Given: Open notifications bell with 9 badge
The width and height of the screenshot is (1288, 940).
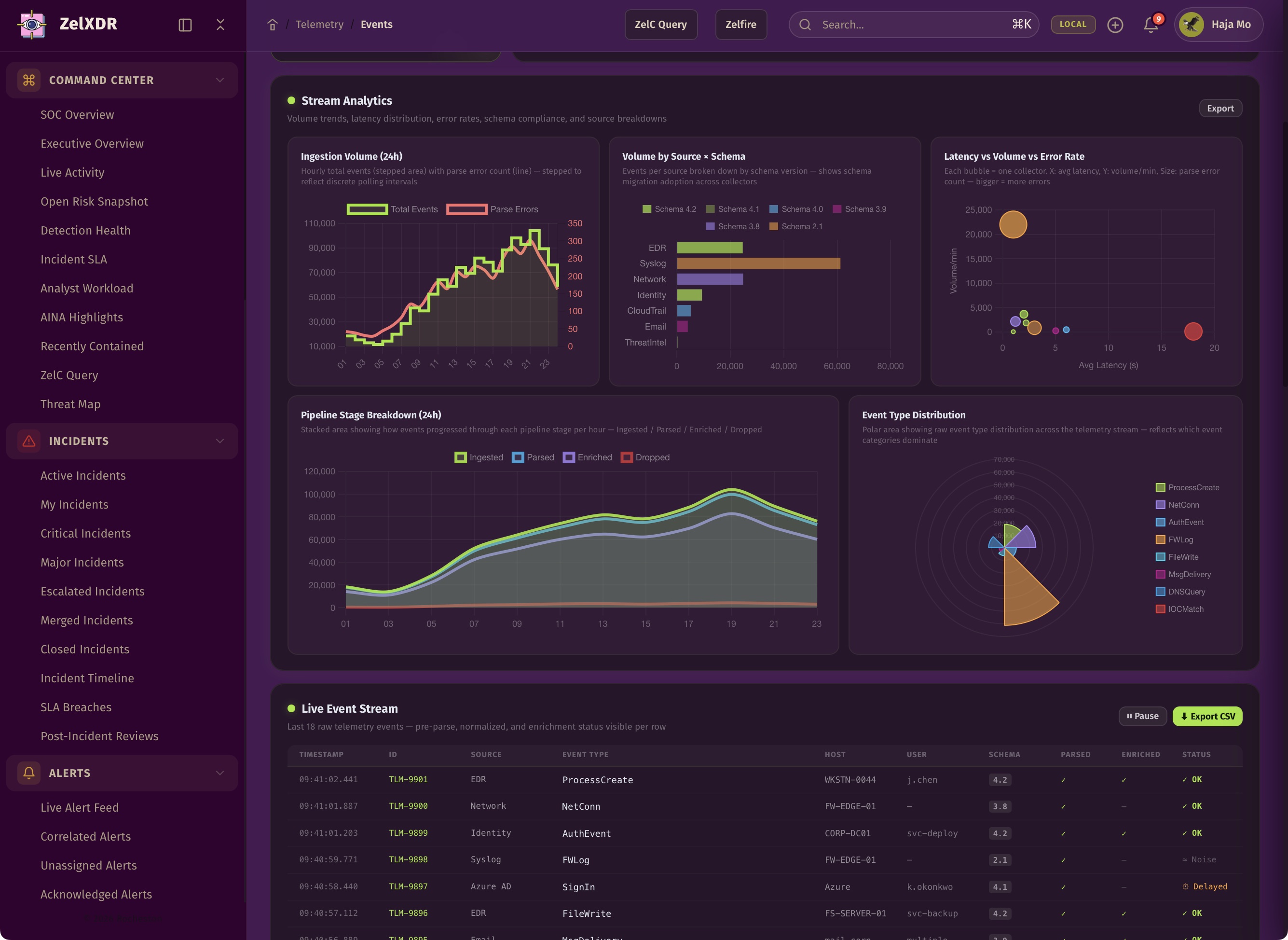Looking at the screenshot, I should click(1151, 25).
